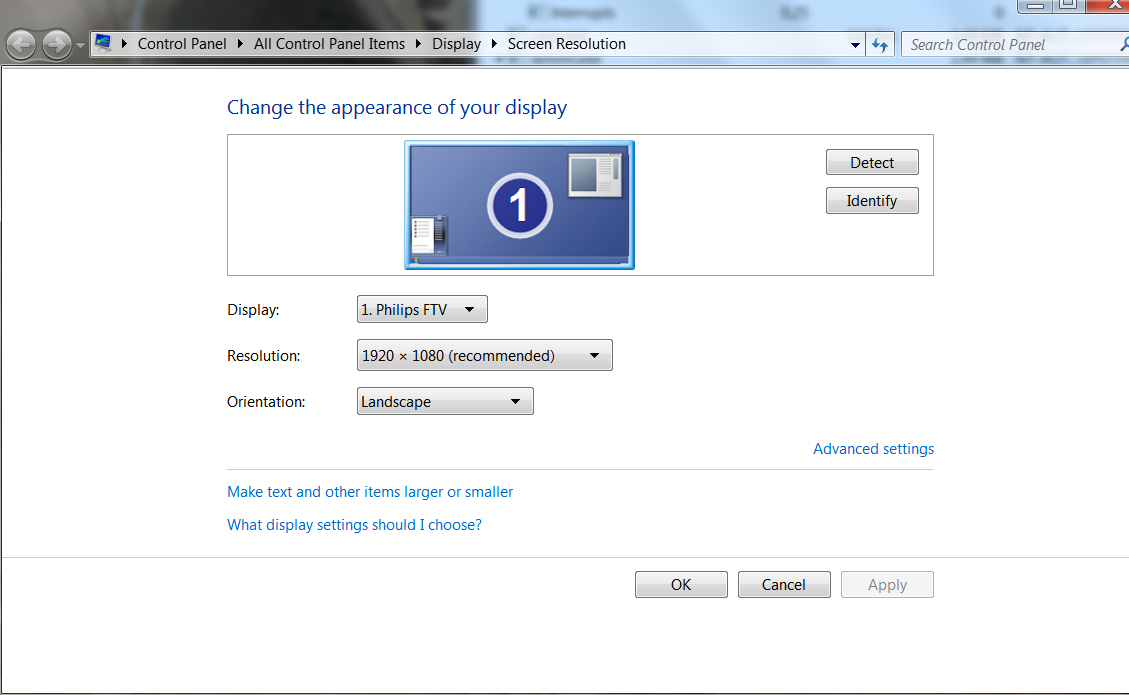Click the search magnifier icon
Viewport: 1129px width, 695px height.
[1123, 45]
